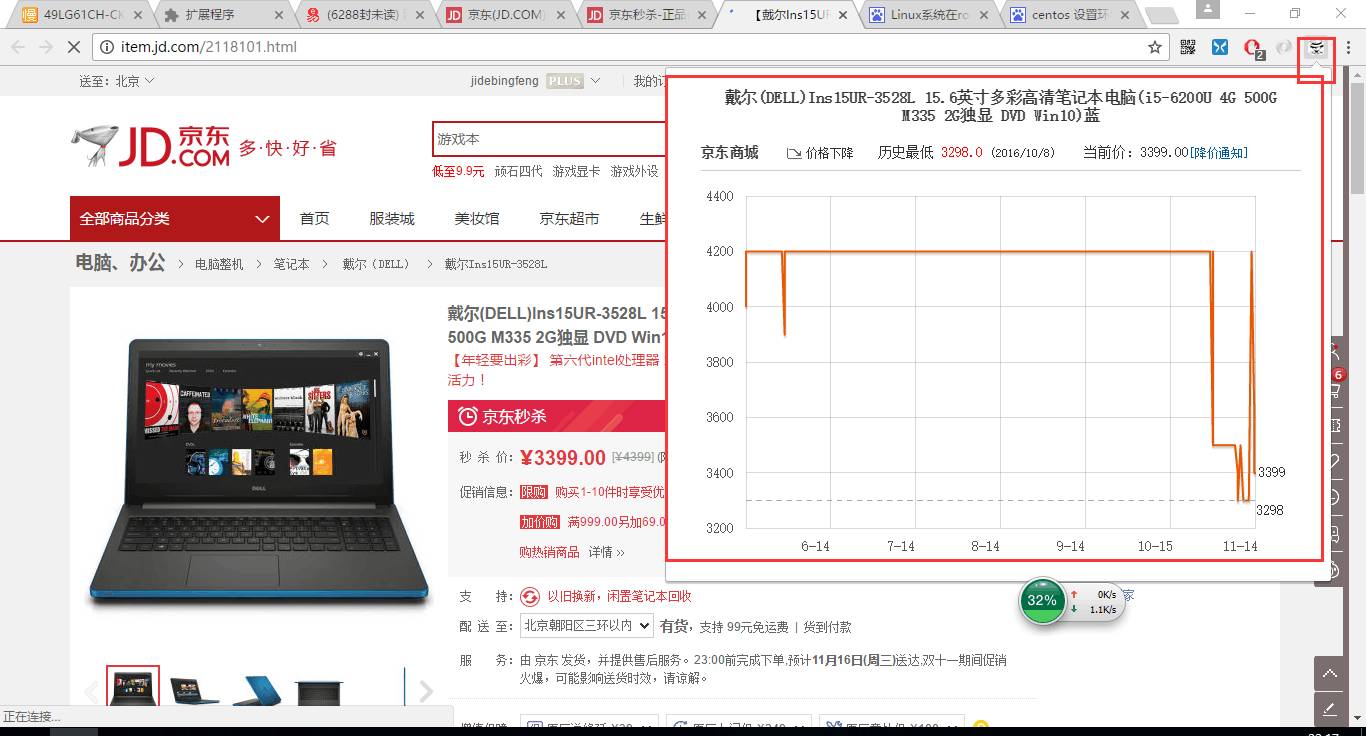Close the 49LG61CH tab
1366x736 pixels.
tap(139, 15)
